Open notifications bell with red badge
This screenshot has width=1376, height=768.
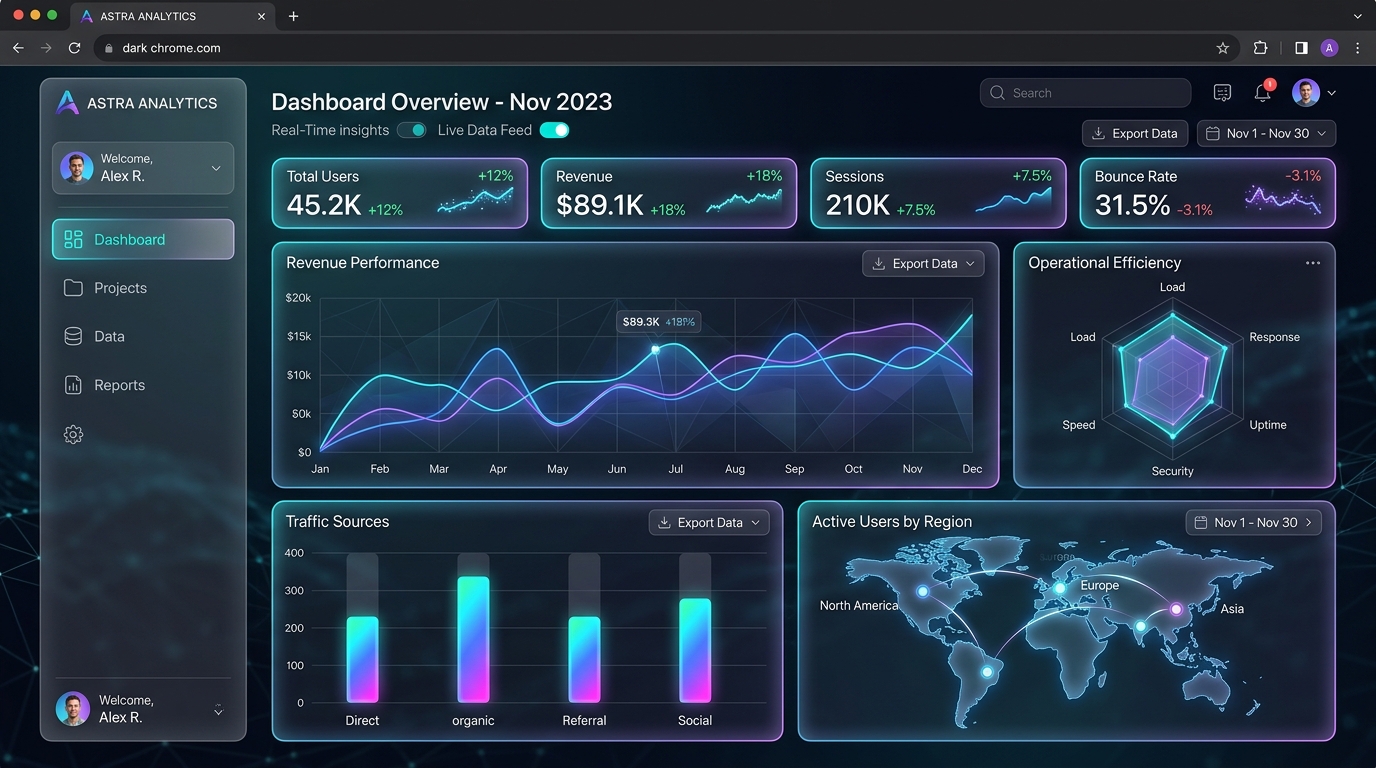pos(1263,92)
